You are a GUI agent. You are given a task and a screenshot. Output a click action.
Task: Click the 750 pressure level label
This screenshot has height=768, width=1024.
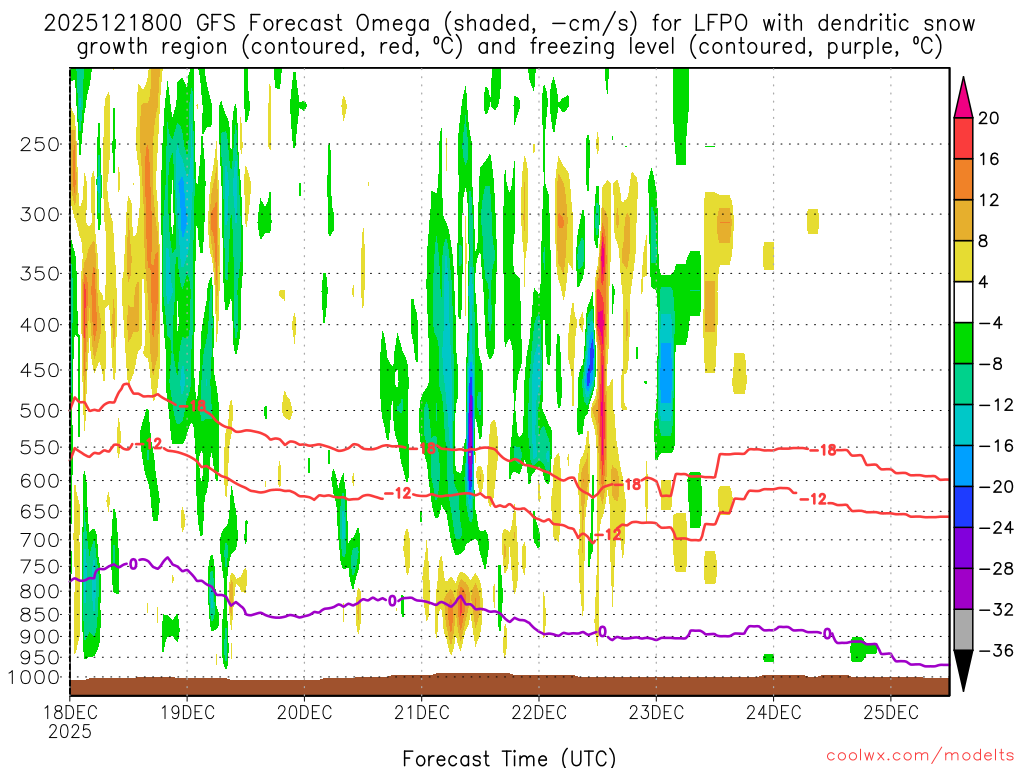point(40,567)
